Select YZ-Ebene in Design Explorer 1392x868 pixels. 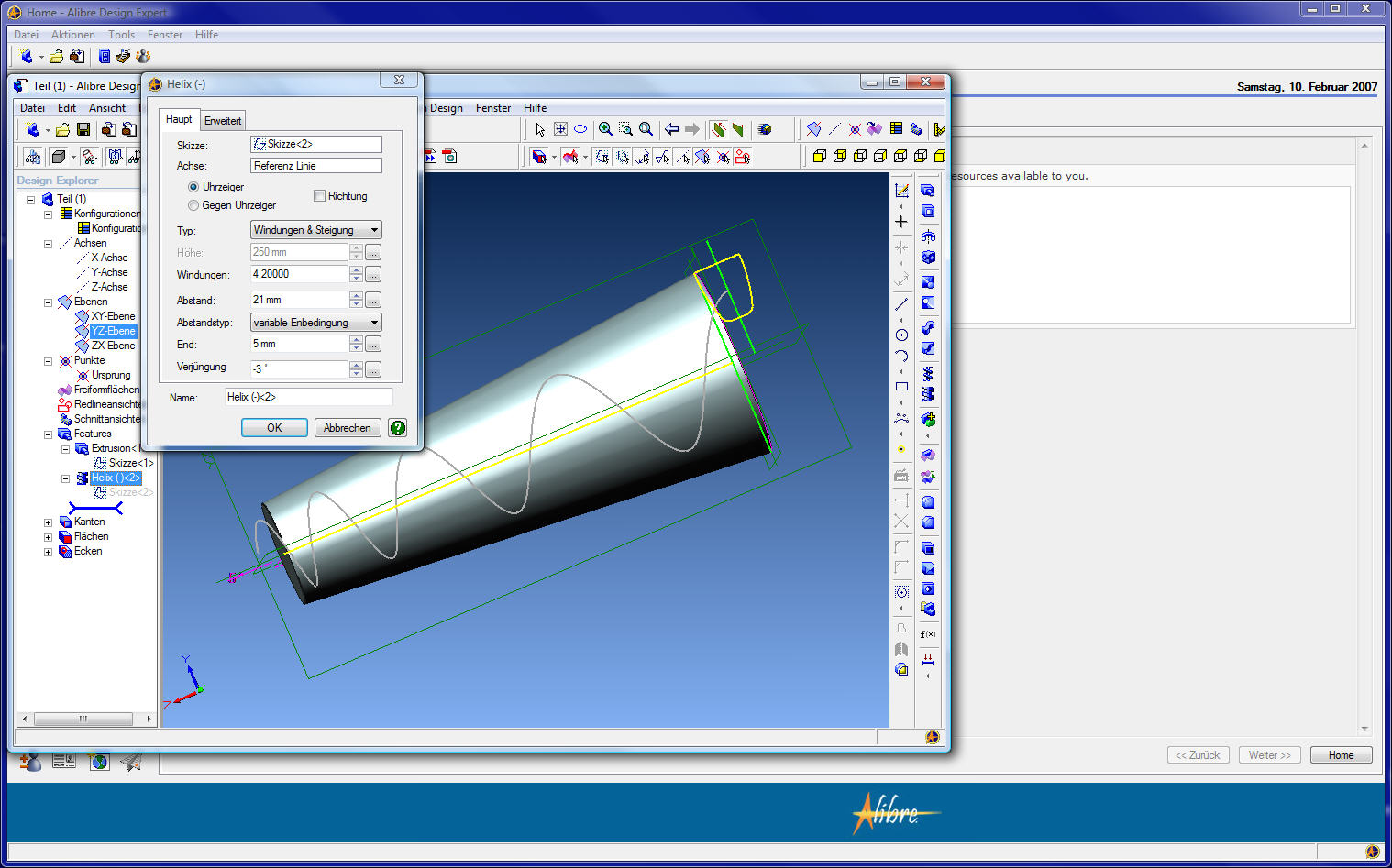(x=113, y=331)
